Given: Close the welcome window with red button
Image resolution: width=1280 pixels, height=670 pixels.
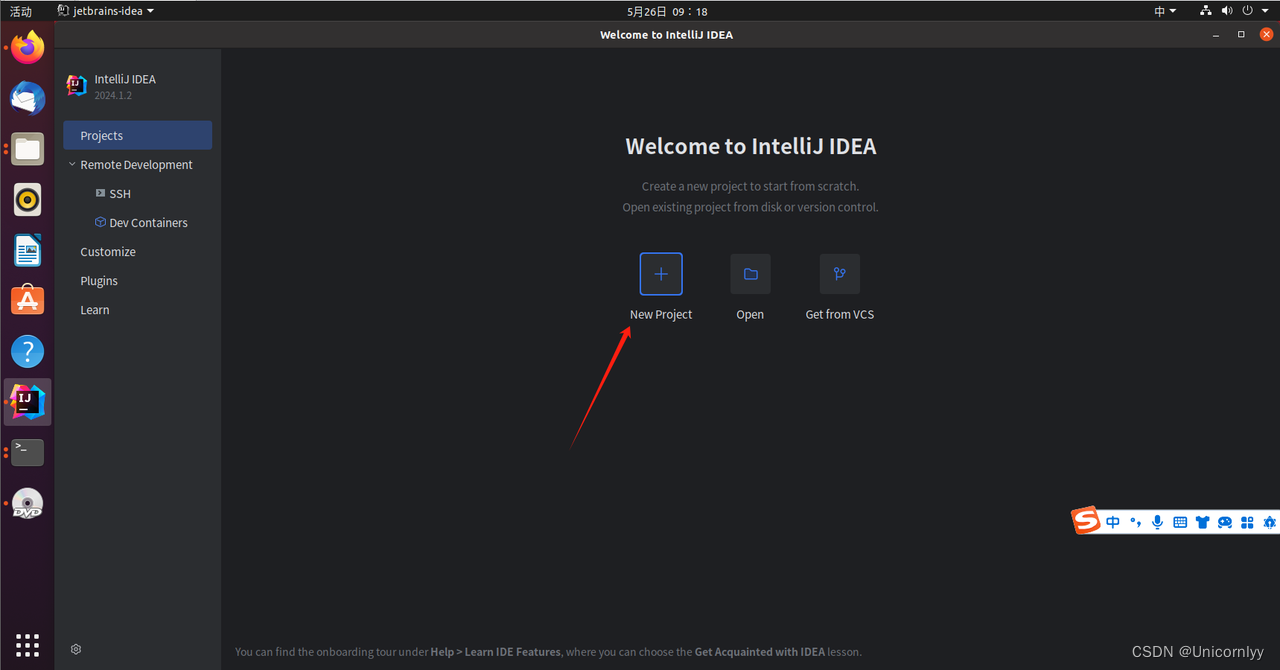Looking at the screenshot, I should click(x=1266, y=34).
